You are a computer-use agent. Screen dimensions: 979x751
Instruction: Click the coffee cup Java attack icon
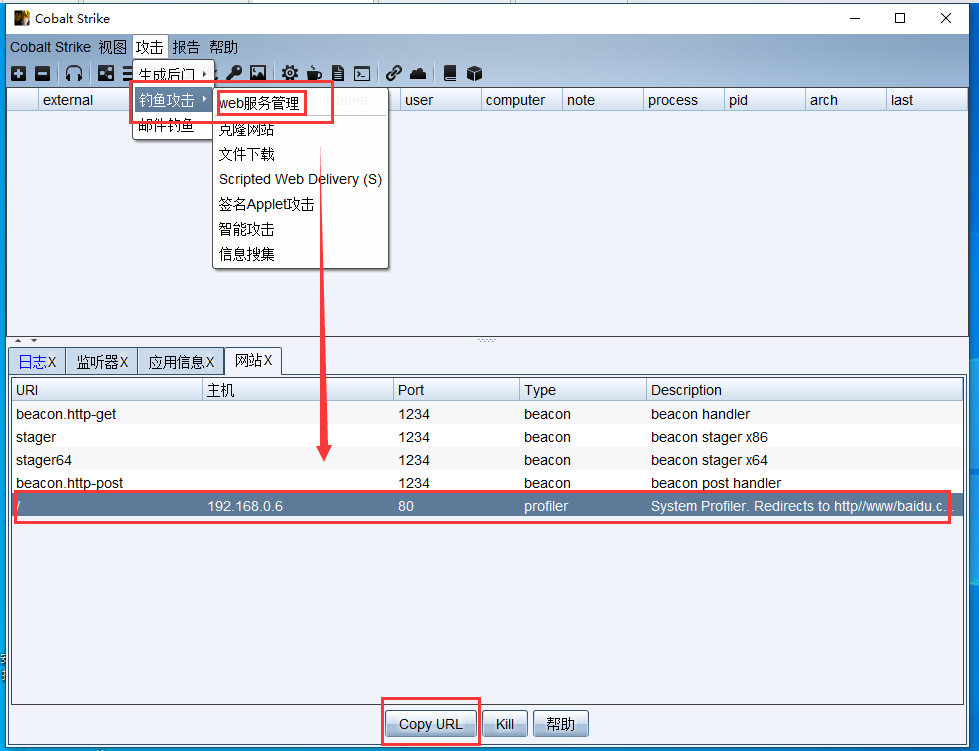[x=314, y=73]
